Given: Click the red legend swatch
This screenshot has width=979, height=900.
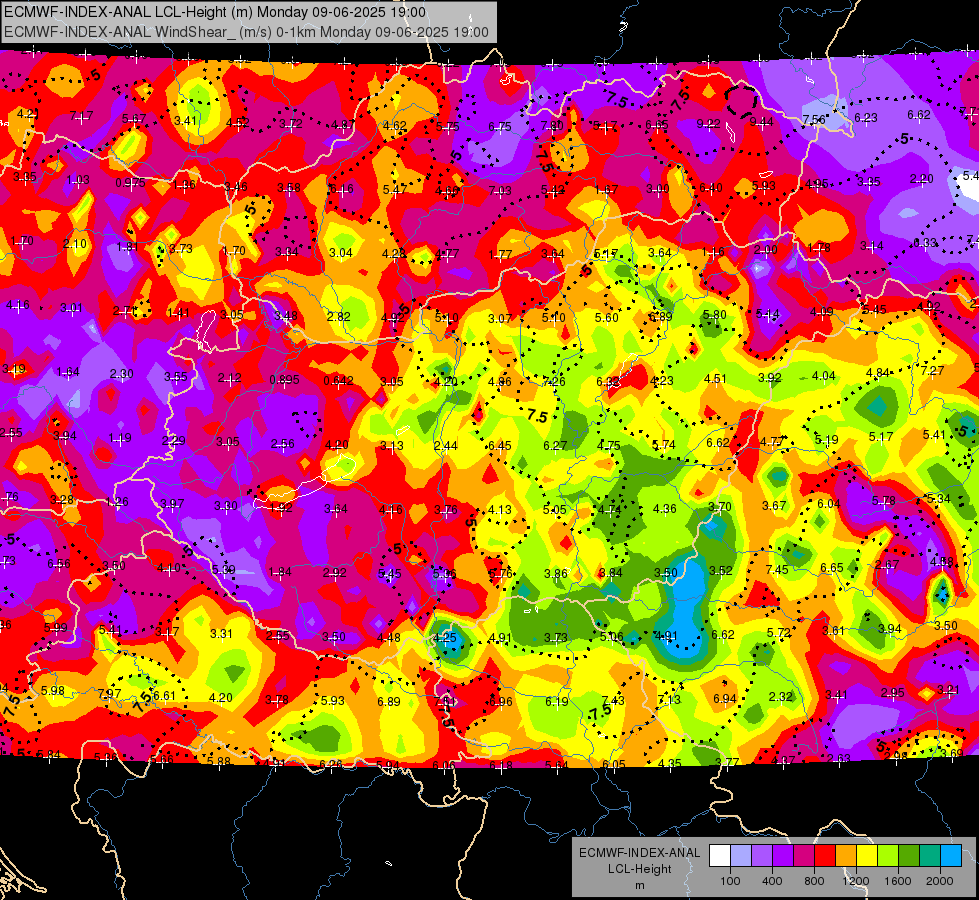Looking at the screenshot, I should coord(825,856).
